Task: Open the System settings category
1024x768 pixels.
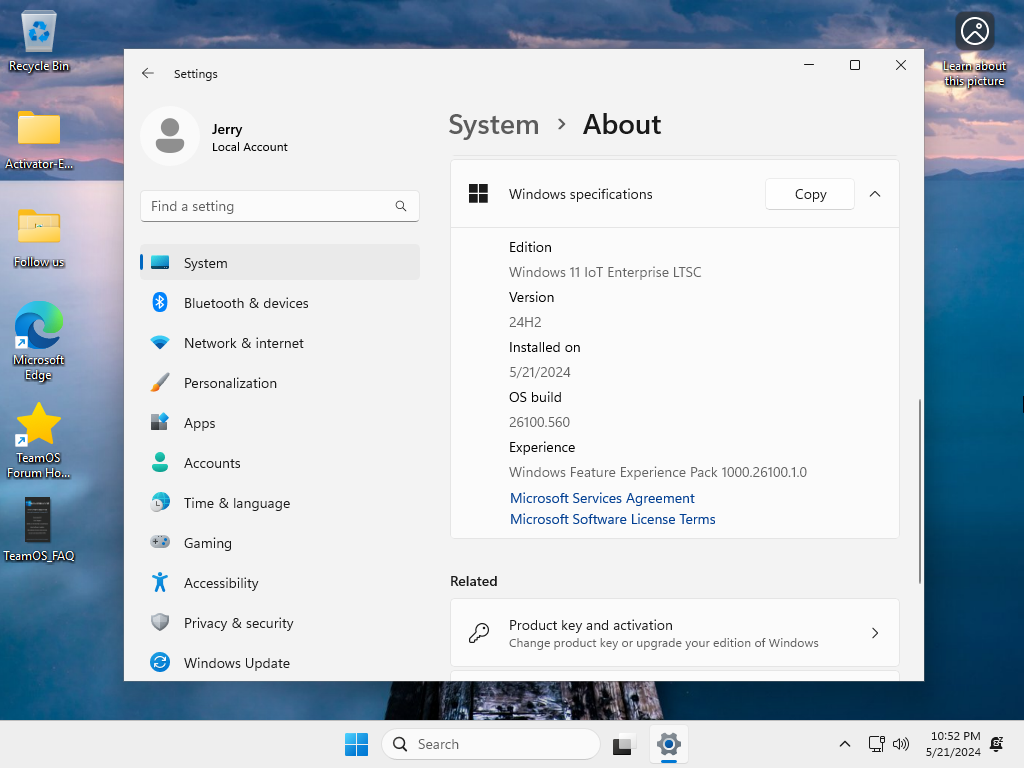Action: click(x=280, y=263)
